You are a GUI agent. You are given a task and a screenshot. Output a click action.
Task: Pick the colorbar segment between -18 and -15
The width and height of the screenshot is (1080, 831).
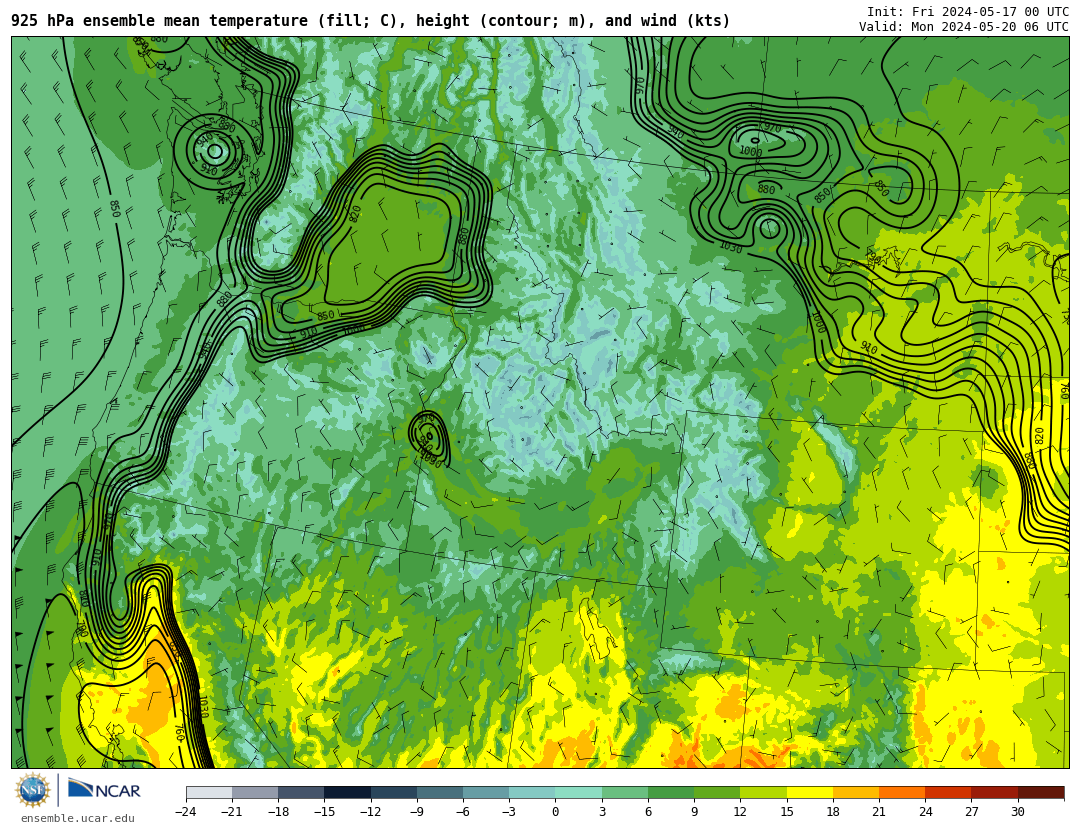[302, 792]
